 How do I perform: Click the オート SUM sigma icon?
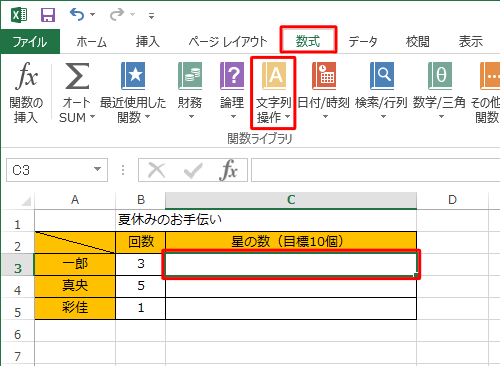click(77, 76)
